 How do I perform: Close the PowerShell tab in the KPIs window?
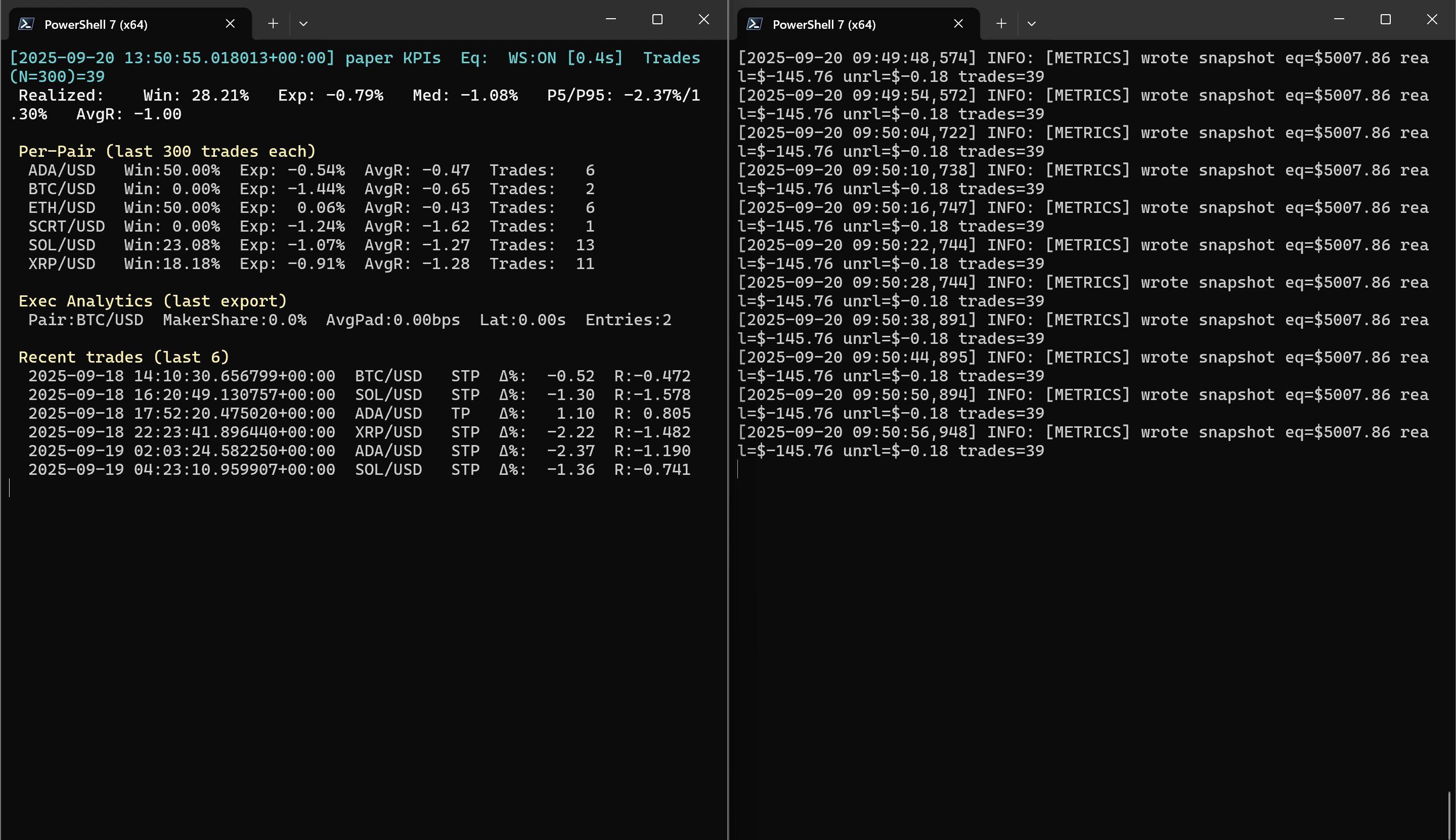click(x=230, y=24)
